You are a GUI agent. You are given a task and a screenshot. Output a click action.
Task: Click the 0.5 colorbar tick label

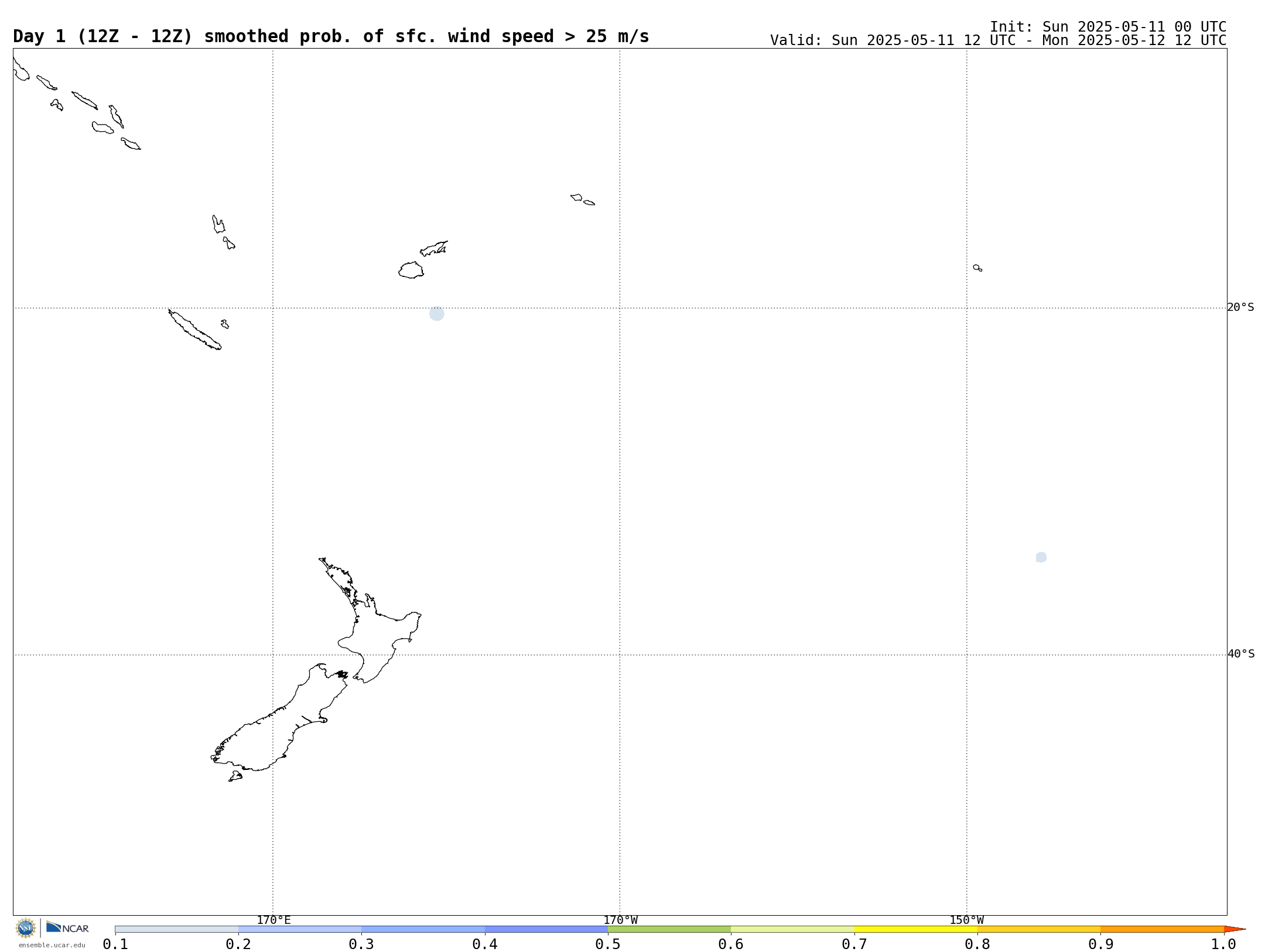(x=608, y=944)
